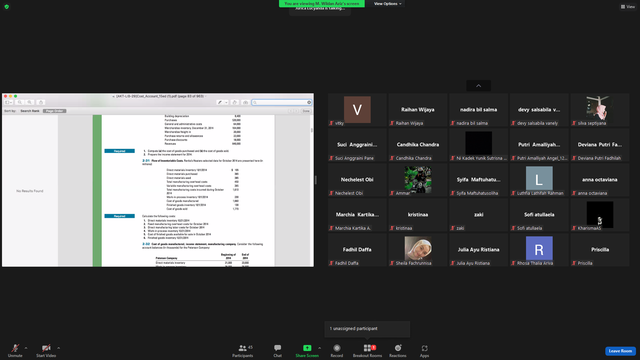Viewport: 640px width, 360px height.
Task: Select Deviana Putri Fadhilah tile
Action: (600, 145)
